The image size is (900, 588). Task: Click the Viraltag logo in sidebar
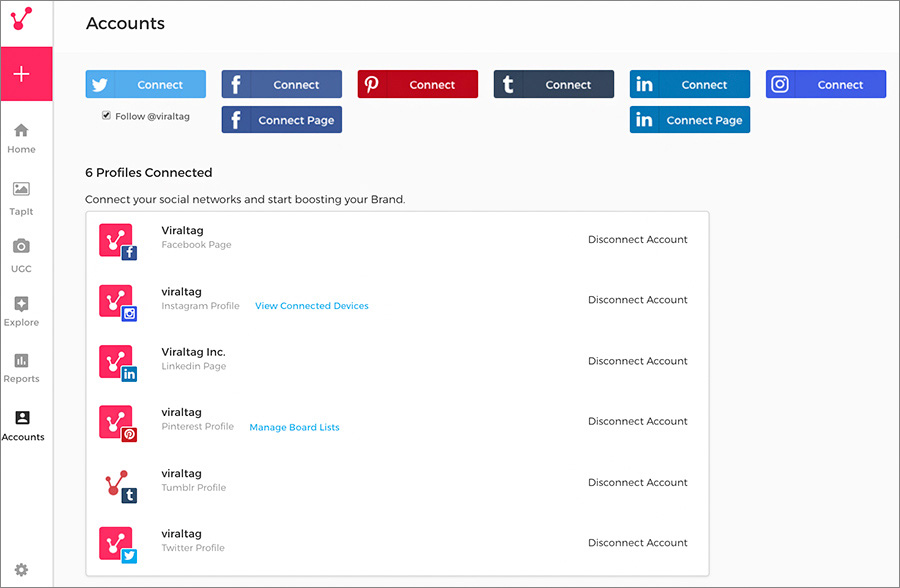point(21,18)
